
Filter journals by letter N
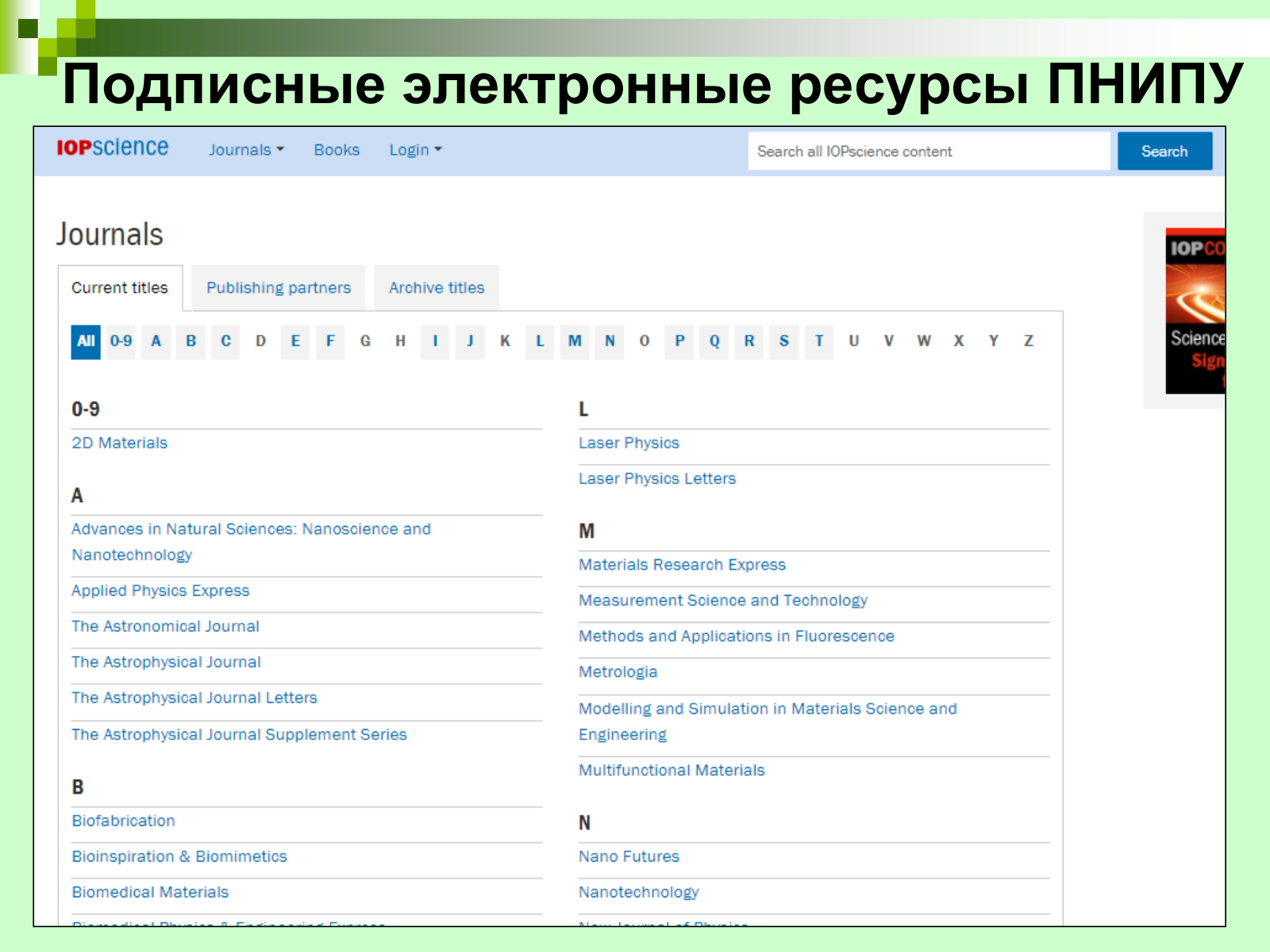tap(610, 342)
